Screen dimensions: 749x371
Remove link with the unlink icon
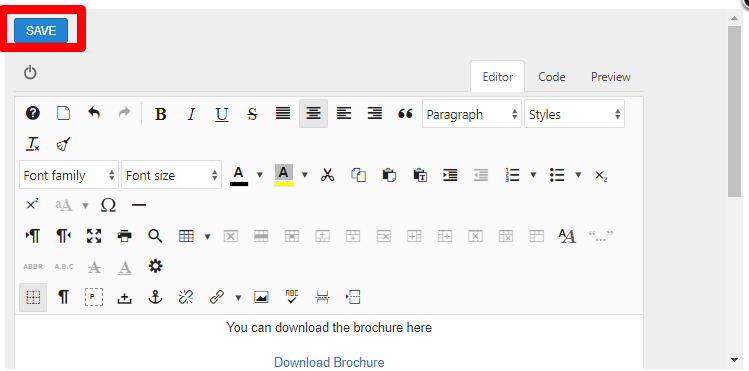[x=186, y=297]
